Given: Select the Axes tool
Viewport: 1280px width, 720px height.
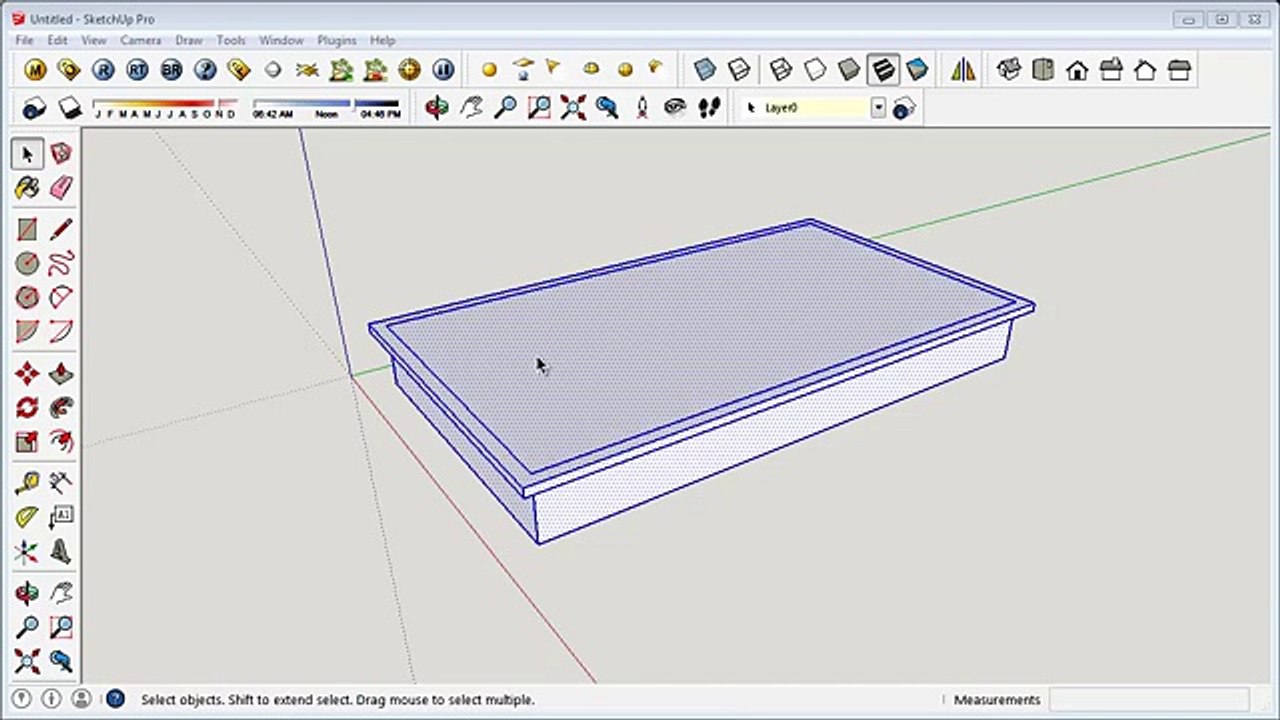Looking at the screenshot, I should point(27,551).
